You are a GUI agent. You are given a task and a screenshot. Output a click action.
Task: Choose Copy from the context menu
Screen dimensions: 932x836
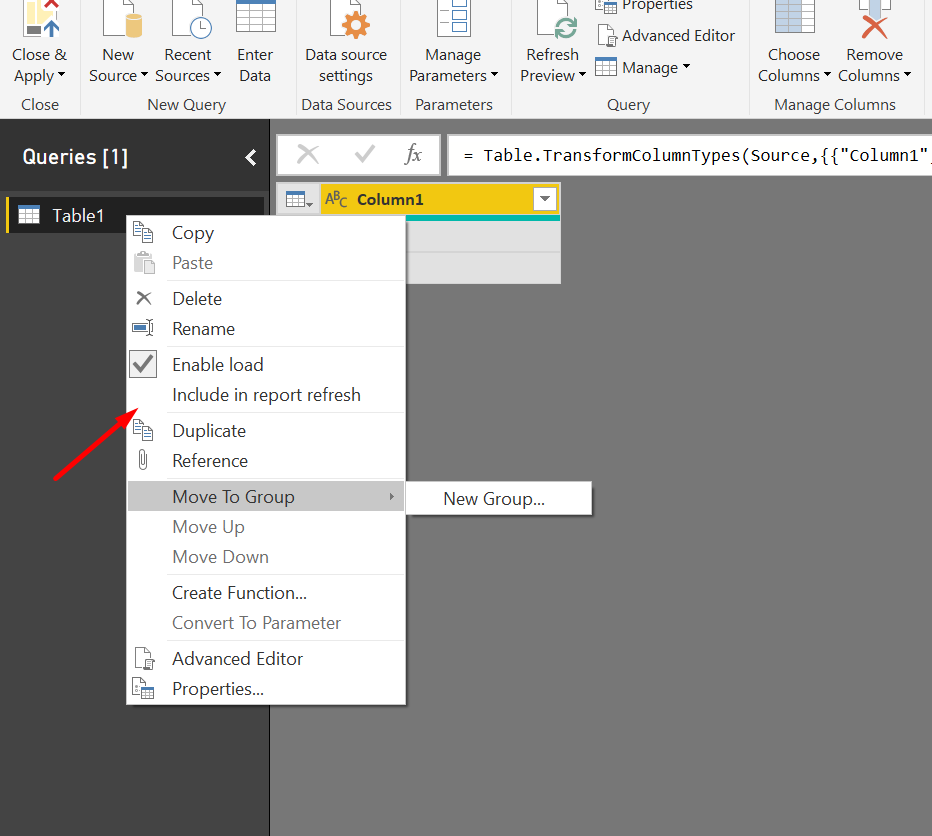click(x=266, y=232)
